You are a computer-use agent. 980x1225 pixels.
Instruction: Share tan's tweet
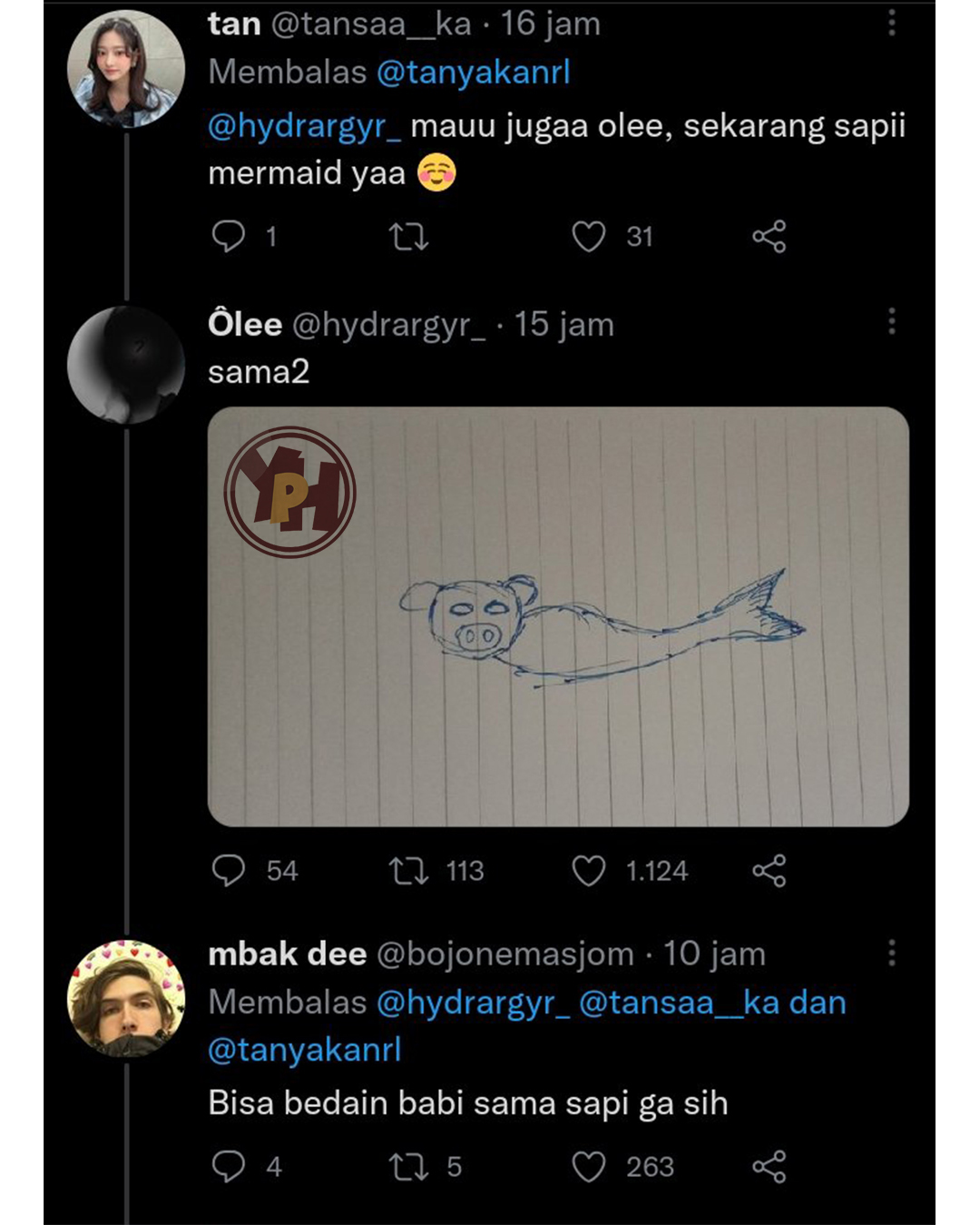pyautogui.click(x=769, y=237)
